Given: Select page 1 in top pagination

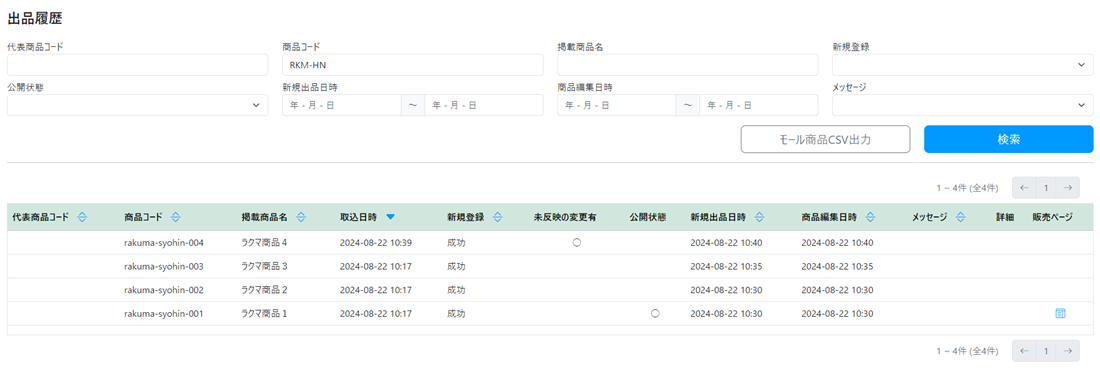Looking at the screenshot, I should pyautogui.click(x=1046, y=188).
